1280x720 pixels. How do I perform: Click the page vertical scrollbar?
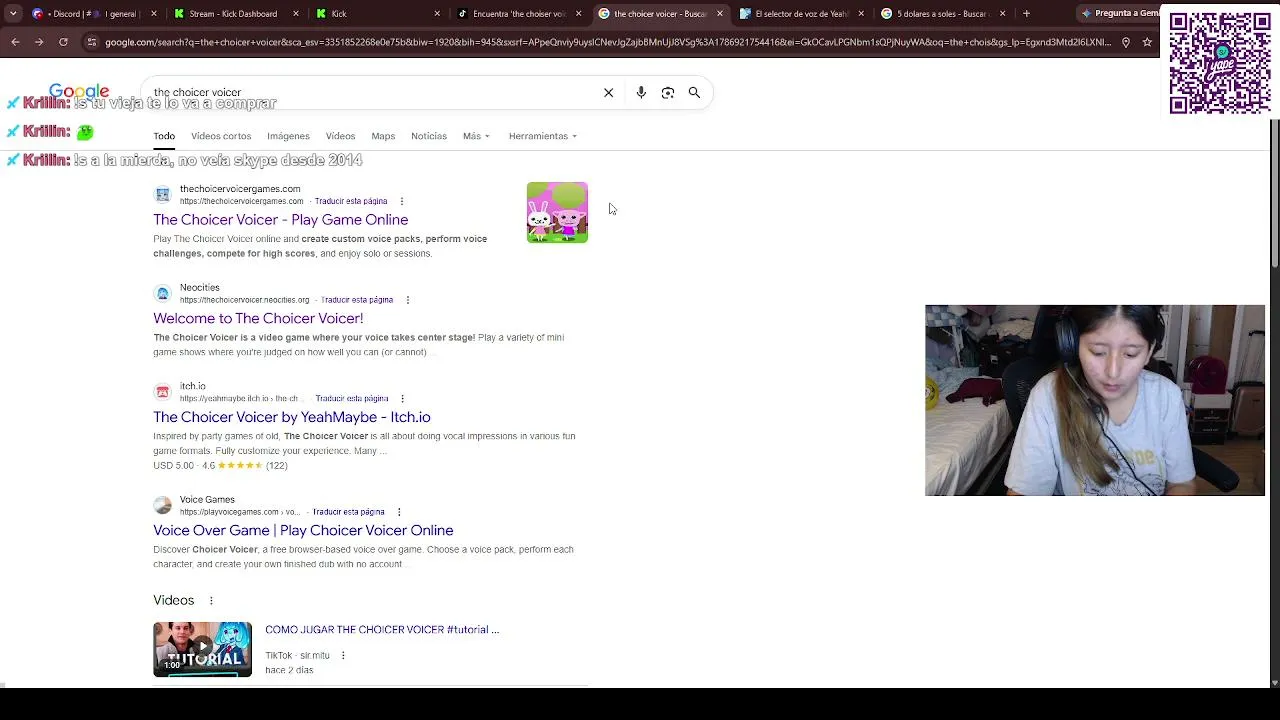pyautogui.click(x=1274, y=194)
